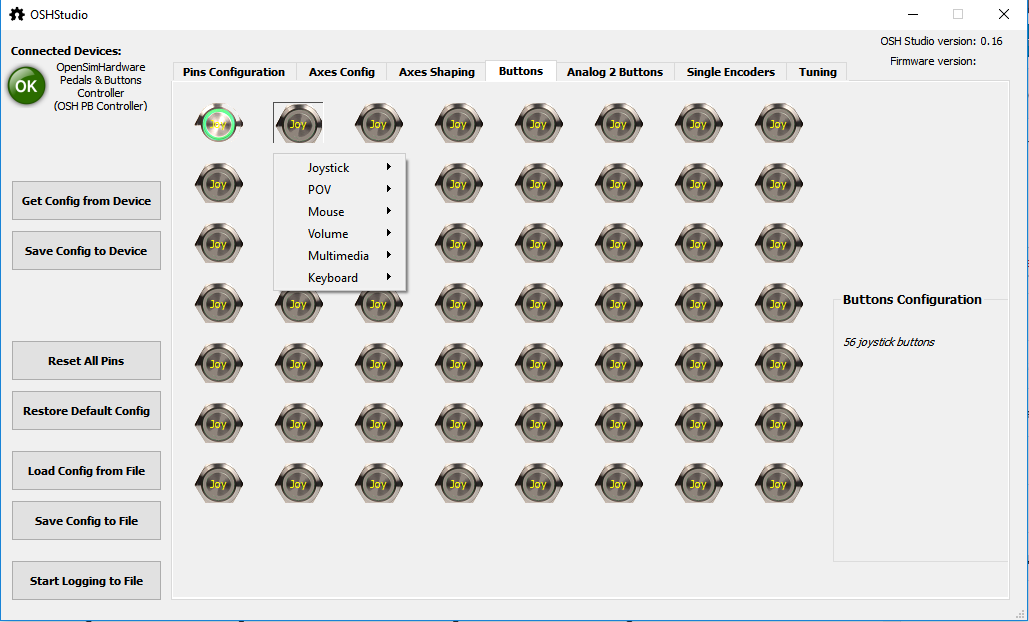Open the Single Encoders tab
This screenshot has height=622, width=1029.
[730, 72]
